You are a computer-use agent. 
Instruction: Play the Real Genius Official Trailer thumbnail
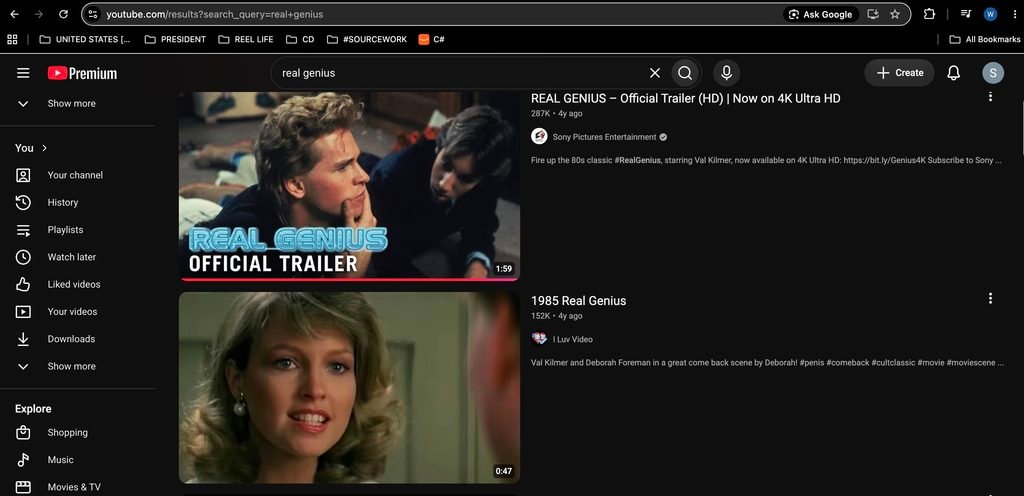click(x=349, y=185)
